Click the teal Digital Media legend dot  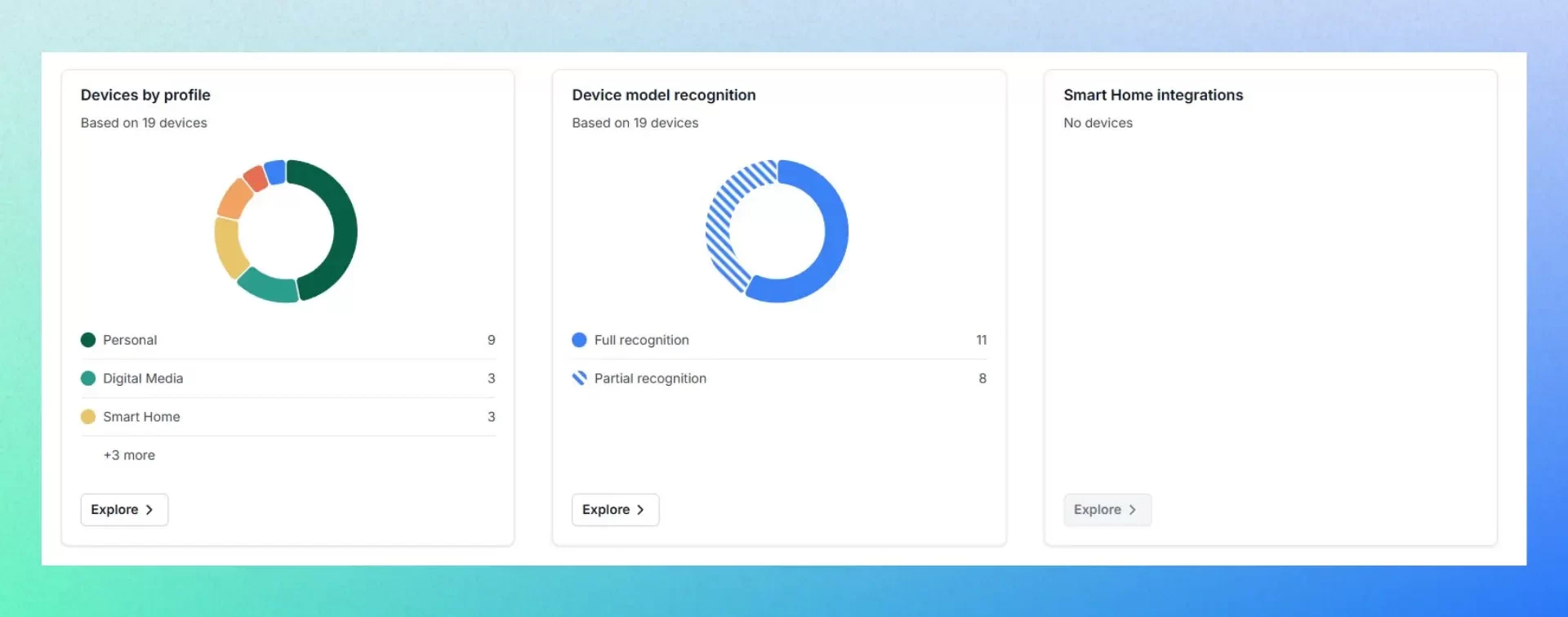pos(88,378)
